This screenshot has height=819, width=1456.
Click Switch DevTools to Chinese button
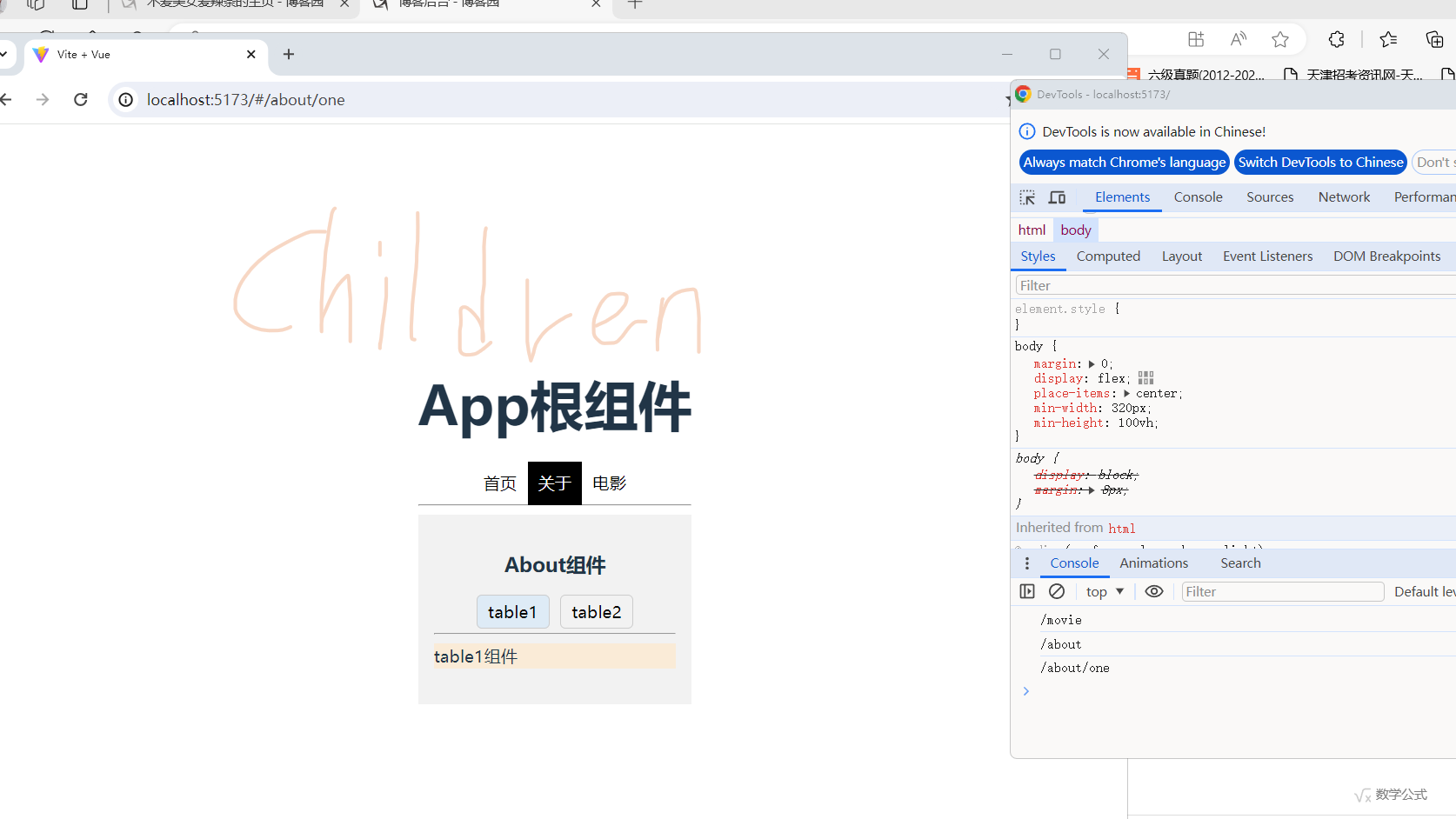point(1320,163)
